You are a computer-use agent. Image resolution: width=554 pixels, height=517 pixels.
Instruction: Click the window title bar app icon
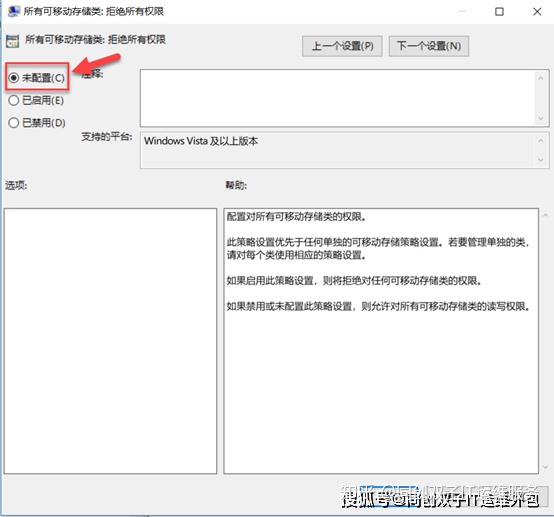click(14, 11)
